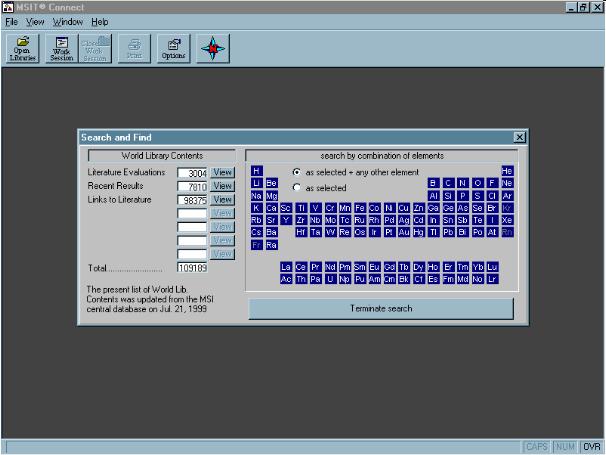
Task: Select the Xe noble gas element
Action: click(507, 220)
